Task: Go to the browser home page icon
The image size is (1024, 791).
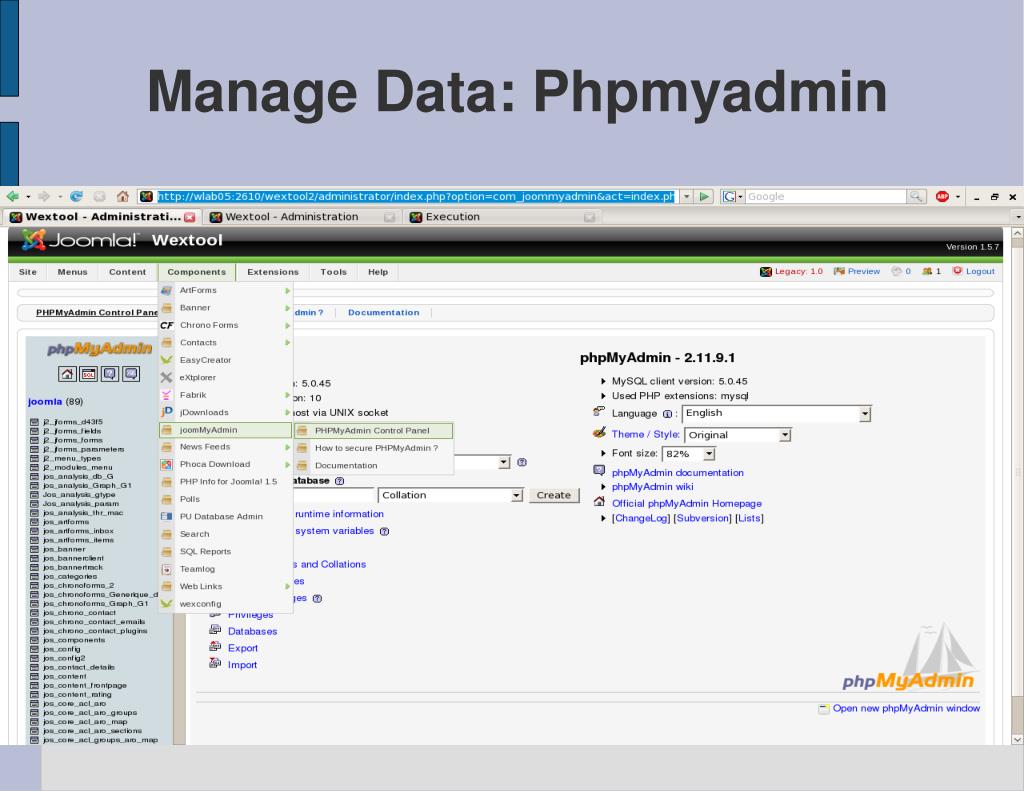Action: [123, 196]
